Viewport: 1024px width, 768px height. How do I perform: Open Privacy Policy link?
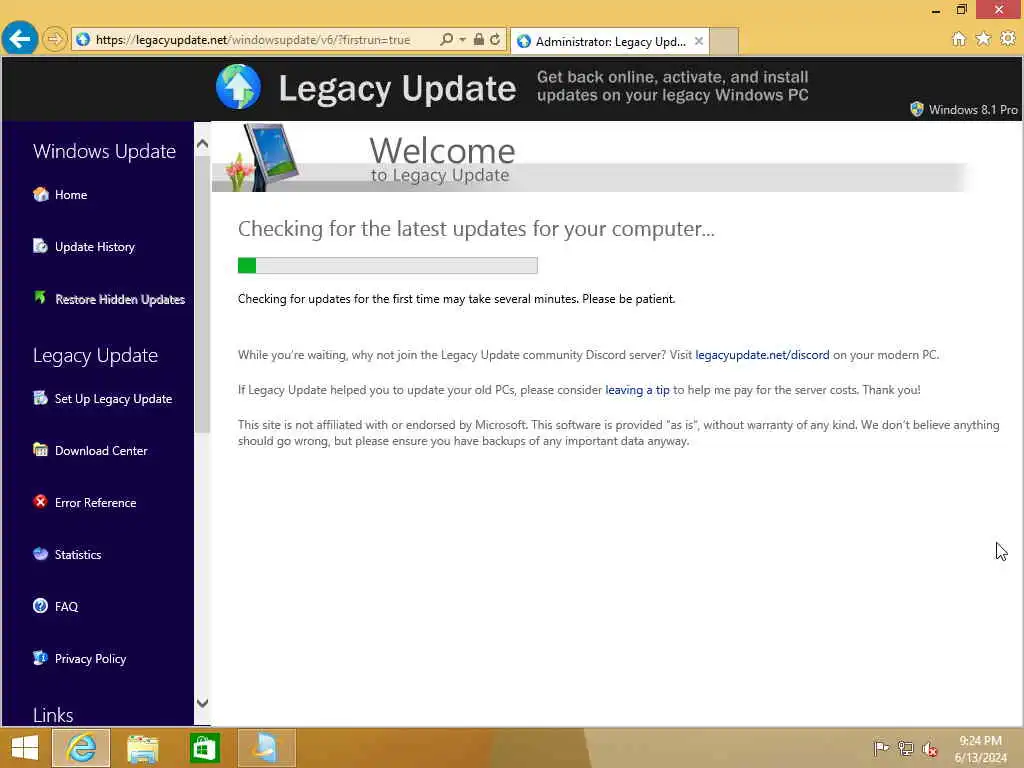click(90, 659)
